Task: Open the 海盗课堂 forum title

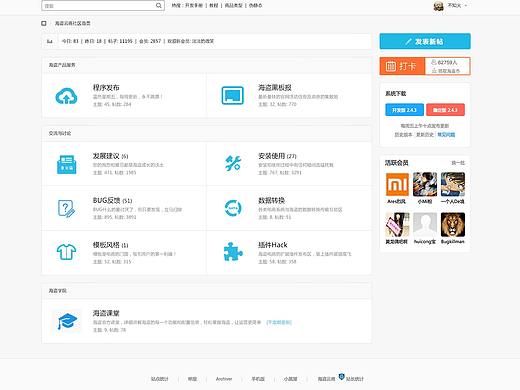Action: [x=106, y=313]
